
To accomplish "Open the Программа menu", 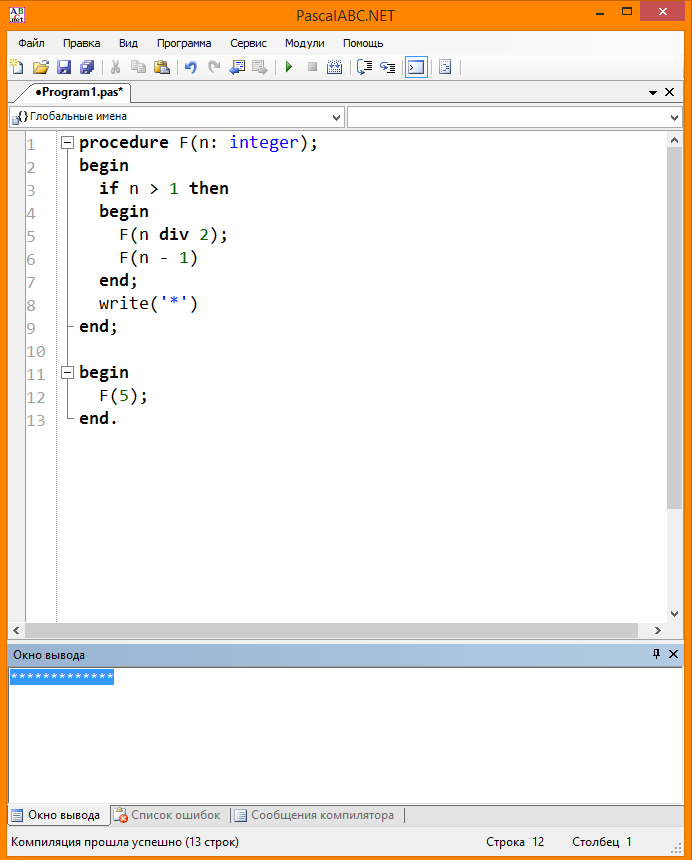I will pyautogui.click(x=184, y=43).
